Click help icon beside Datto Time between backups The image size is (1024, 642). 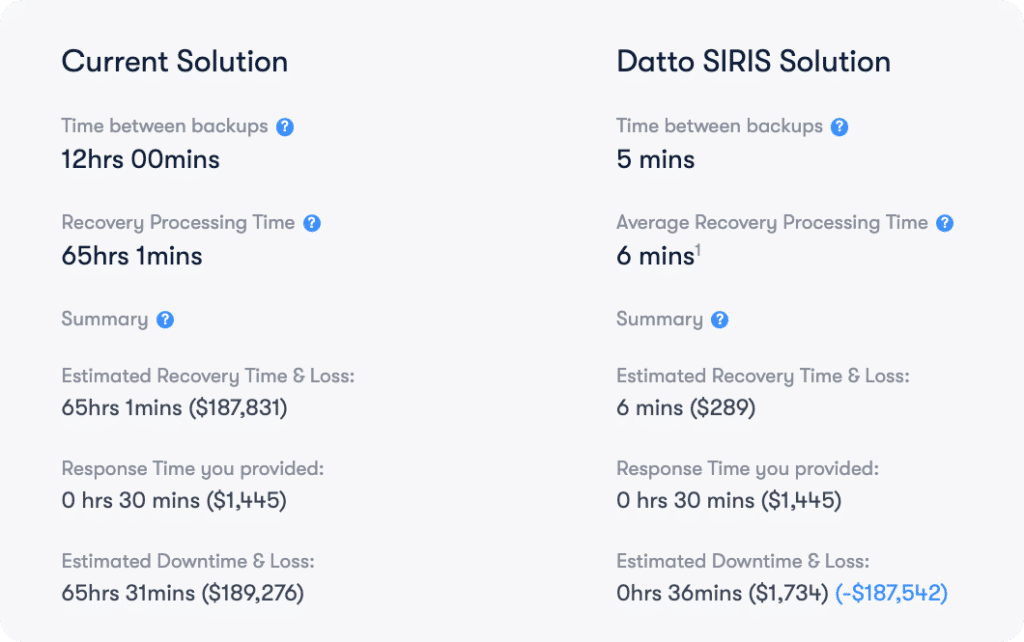click(839, 127)
